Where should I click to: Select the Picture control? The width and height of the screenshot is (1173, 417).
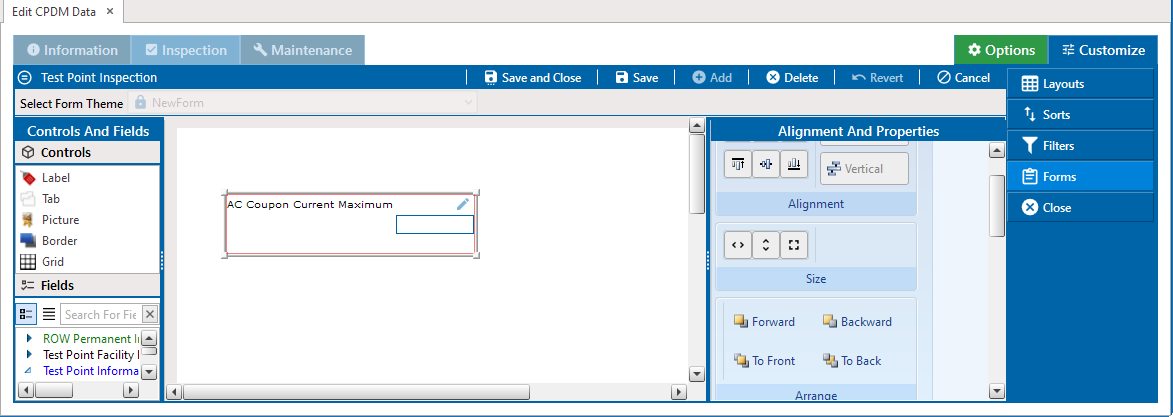tap(60, 220)
